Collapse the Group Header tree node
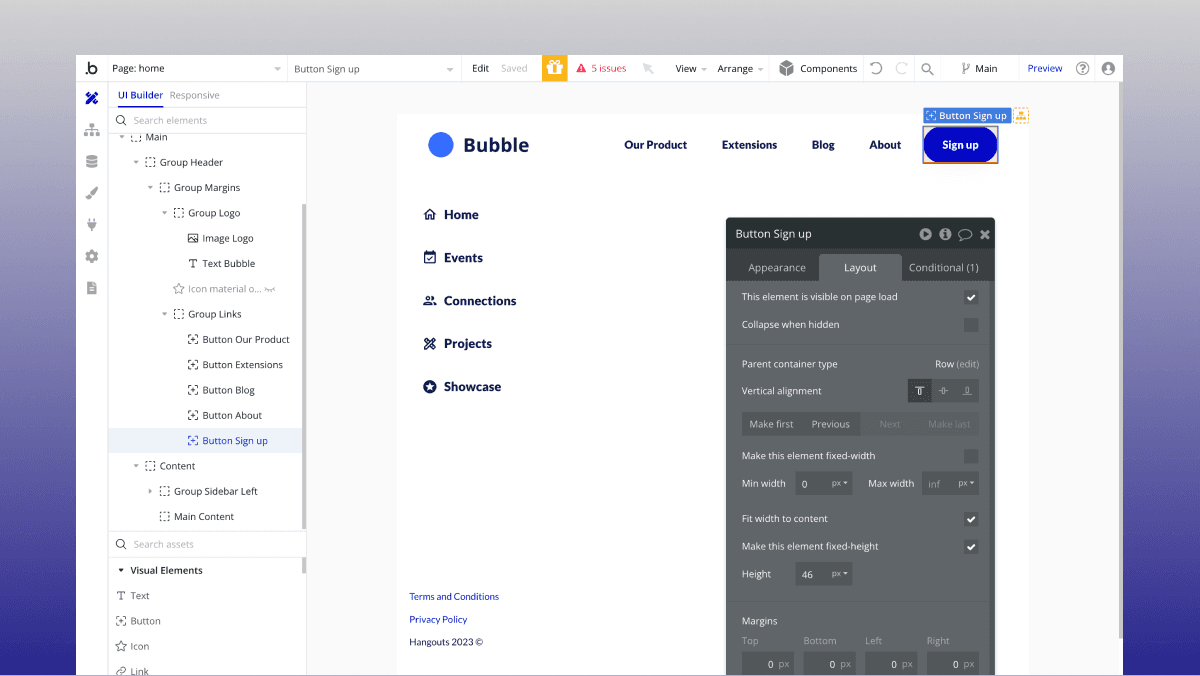Screen dimensions: 1200x676 point(136,162)
